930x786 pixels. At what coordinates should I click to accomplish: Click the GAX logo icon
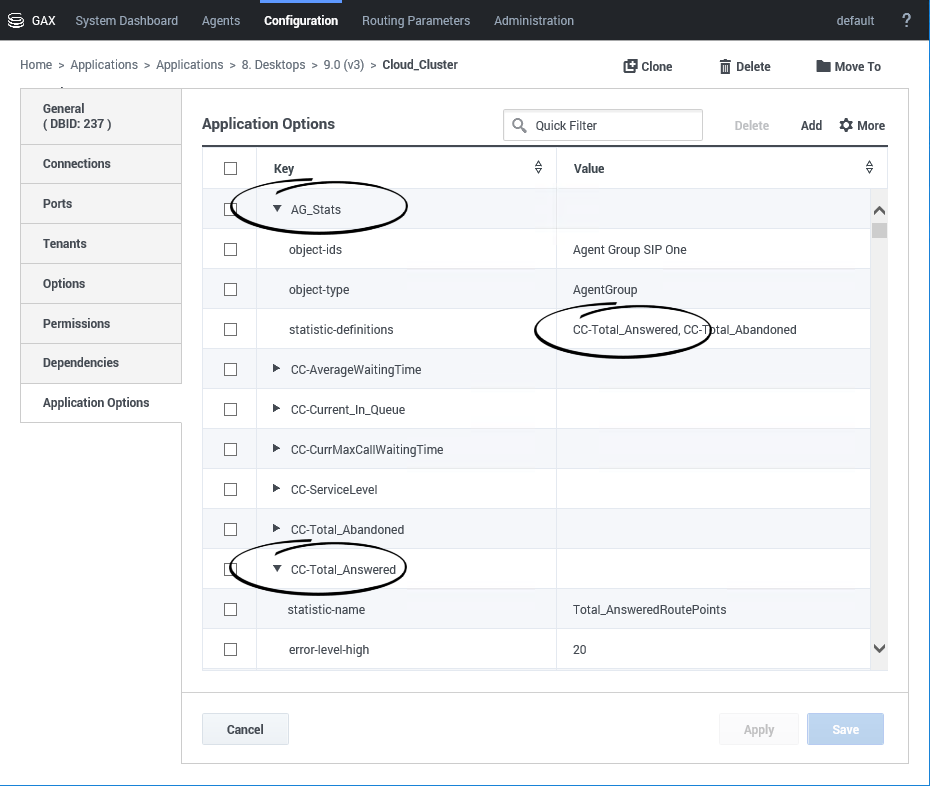coord(15,20)
